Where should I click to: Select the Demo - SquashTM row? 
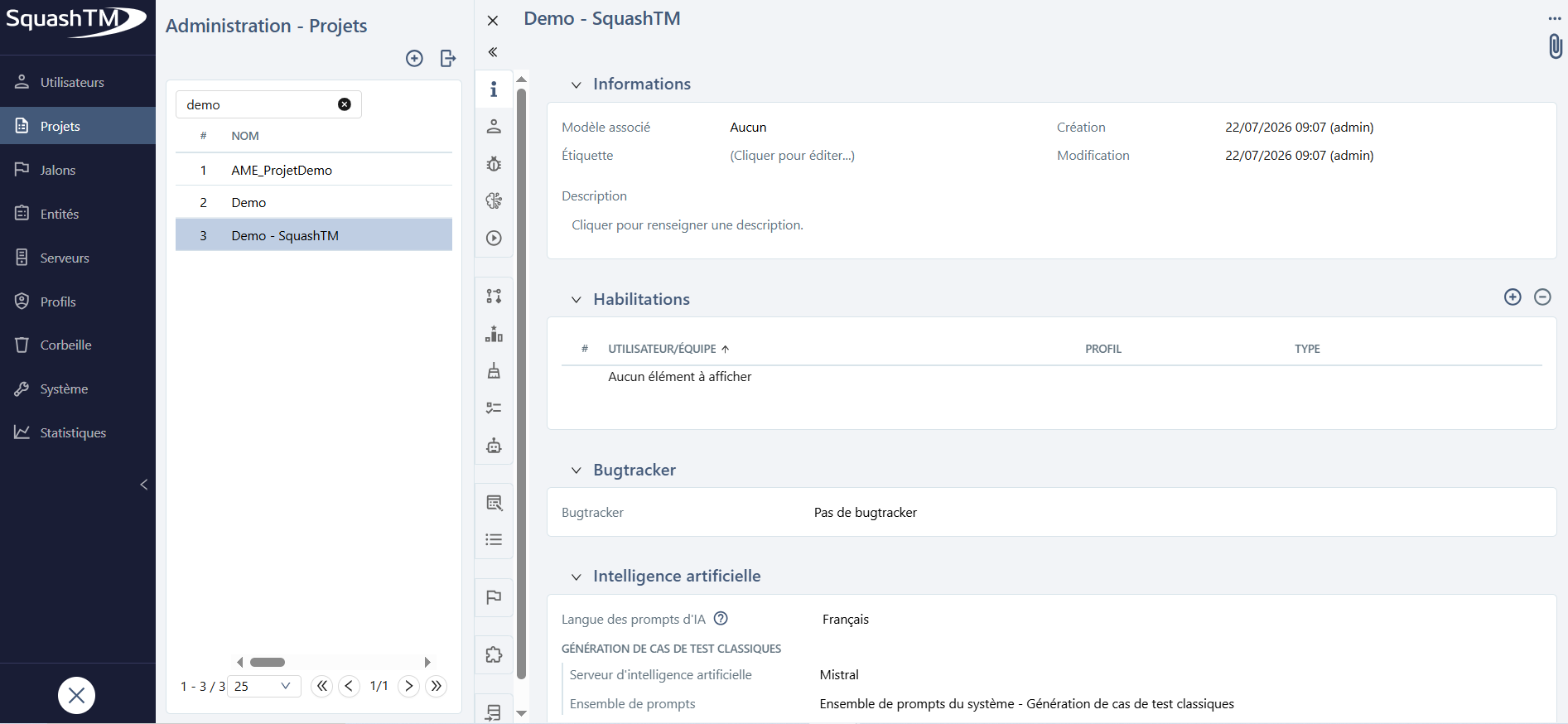pos(314,235)
